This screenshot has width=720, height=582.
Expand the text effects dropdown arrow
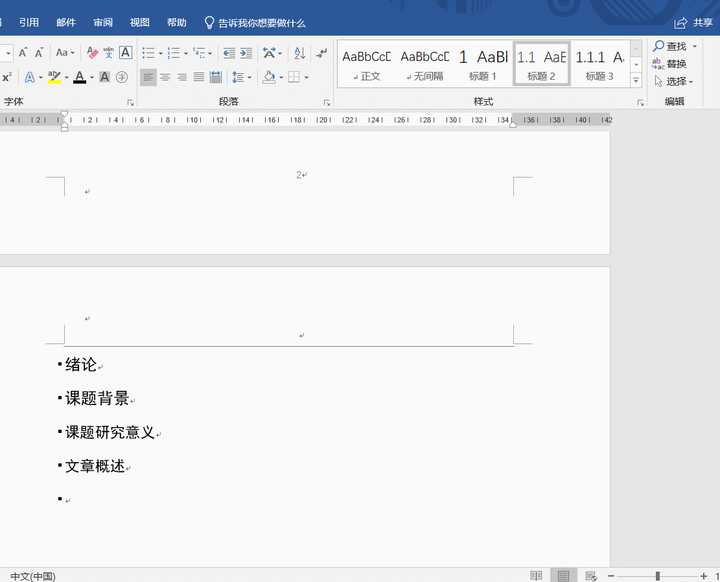tap(41, 78)
